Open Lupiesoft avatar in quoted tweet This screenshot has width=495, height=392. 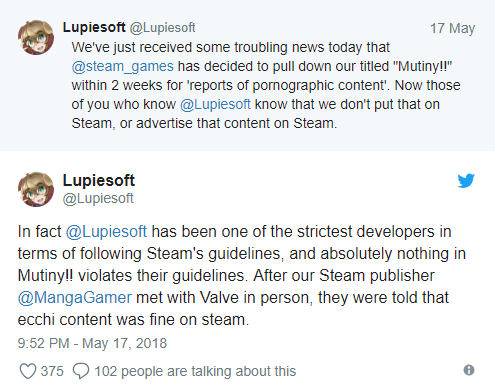coord(36,37)
